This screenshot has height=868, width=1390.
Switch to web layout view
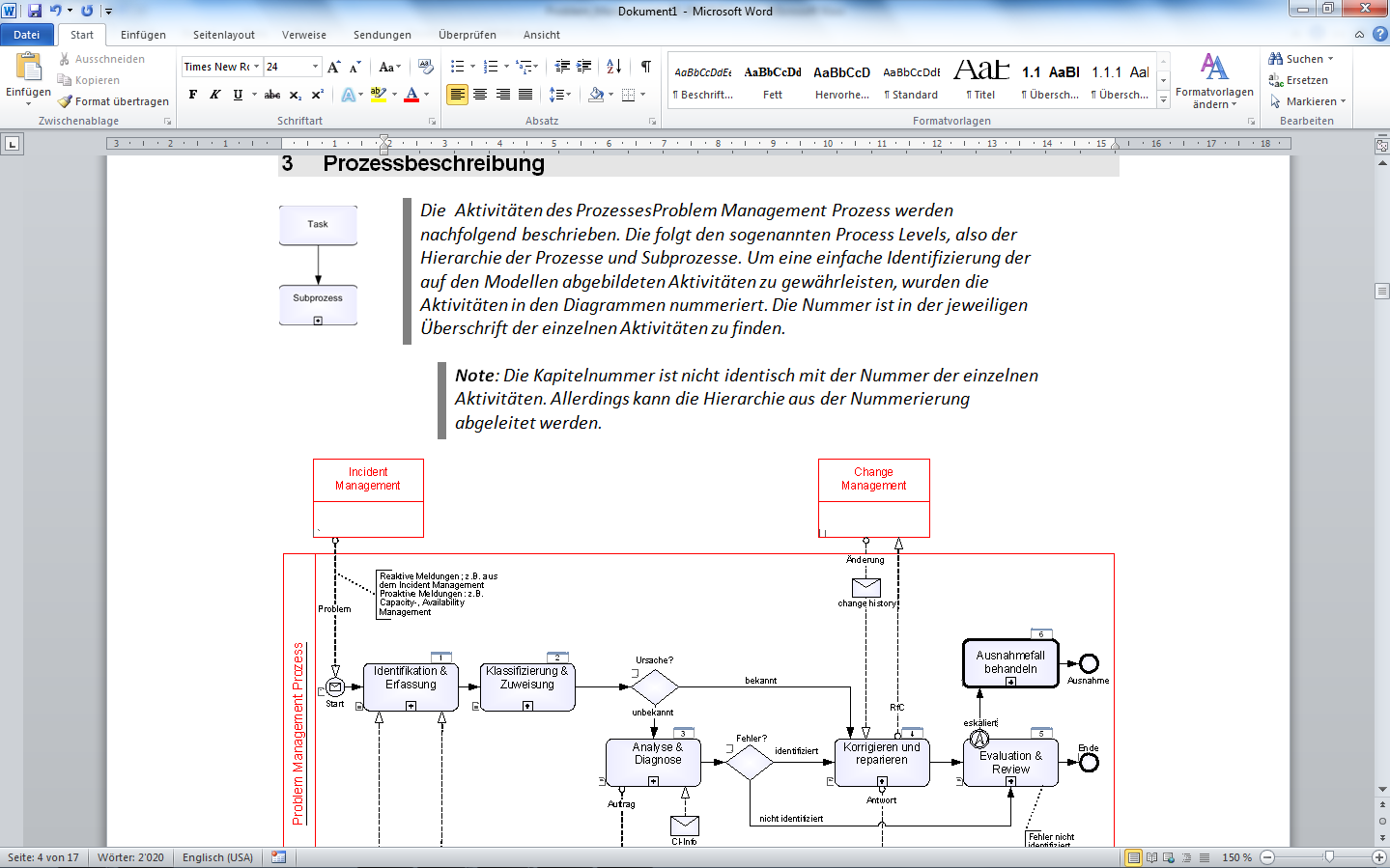[1169, 857]
